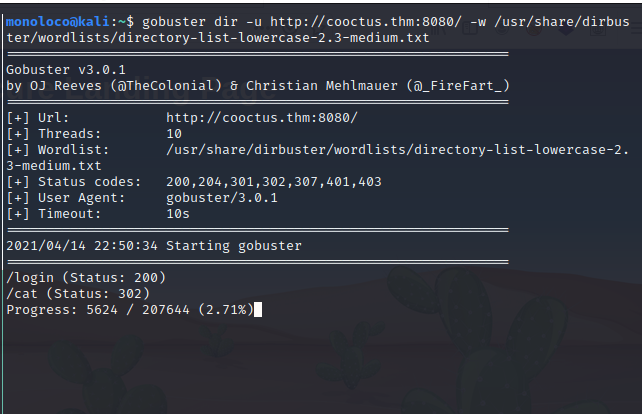Click the Status codes list 200,204,301...
This screenshot has height=414, width=642.
274,182
